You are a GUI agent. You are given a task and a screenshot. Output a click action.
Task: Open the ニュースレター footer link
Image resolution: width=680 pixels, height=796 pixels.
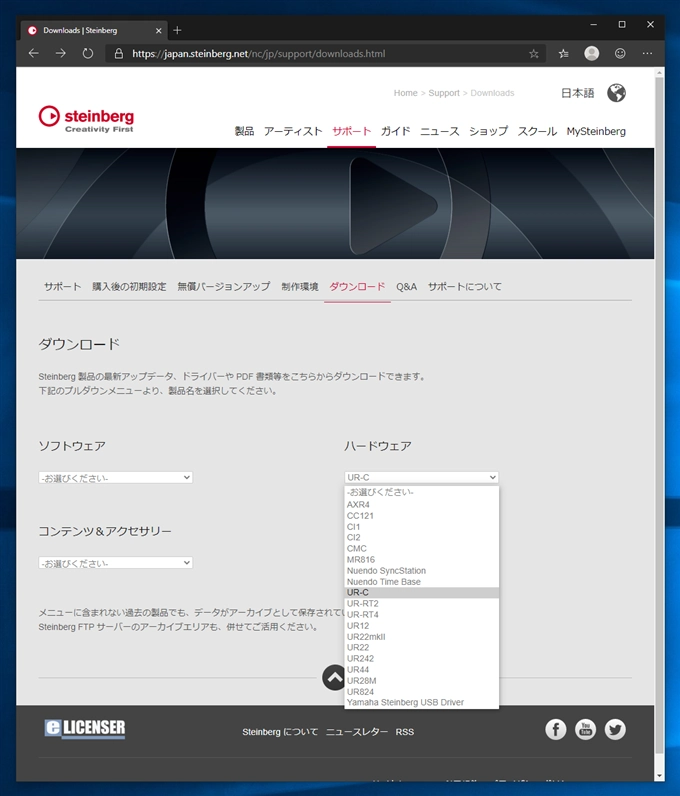[x=357, y=732]
